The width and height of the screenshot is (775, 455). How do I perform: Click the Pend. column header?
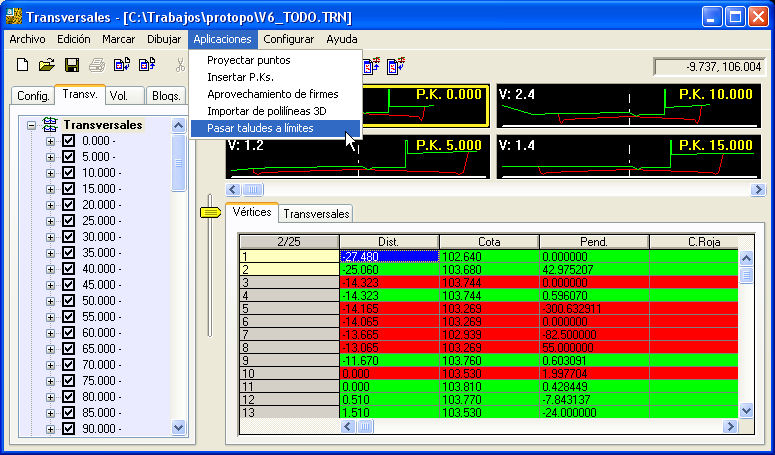click(594, 242)
